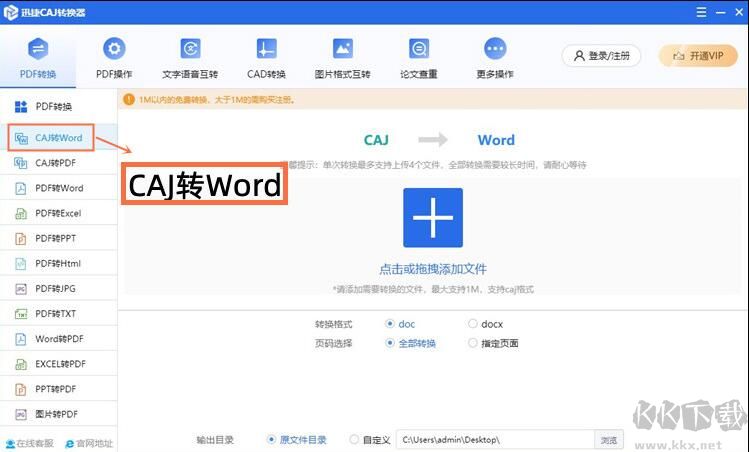Click the Word转PDF sidebar icon
This screenshot has height=452, width=749.
click(x=21, y=339)
